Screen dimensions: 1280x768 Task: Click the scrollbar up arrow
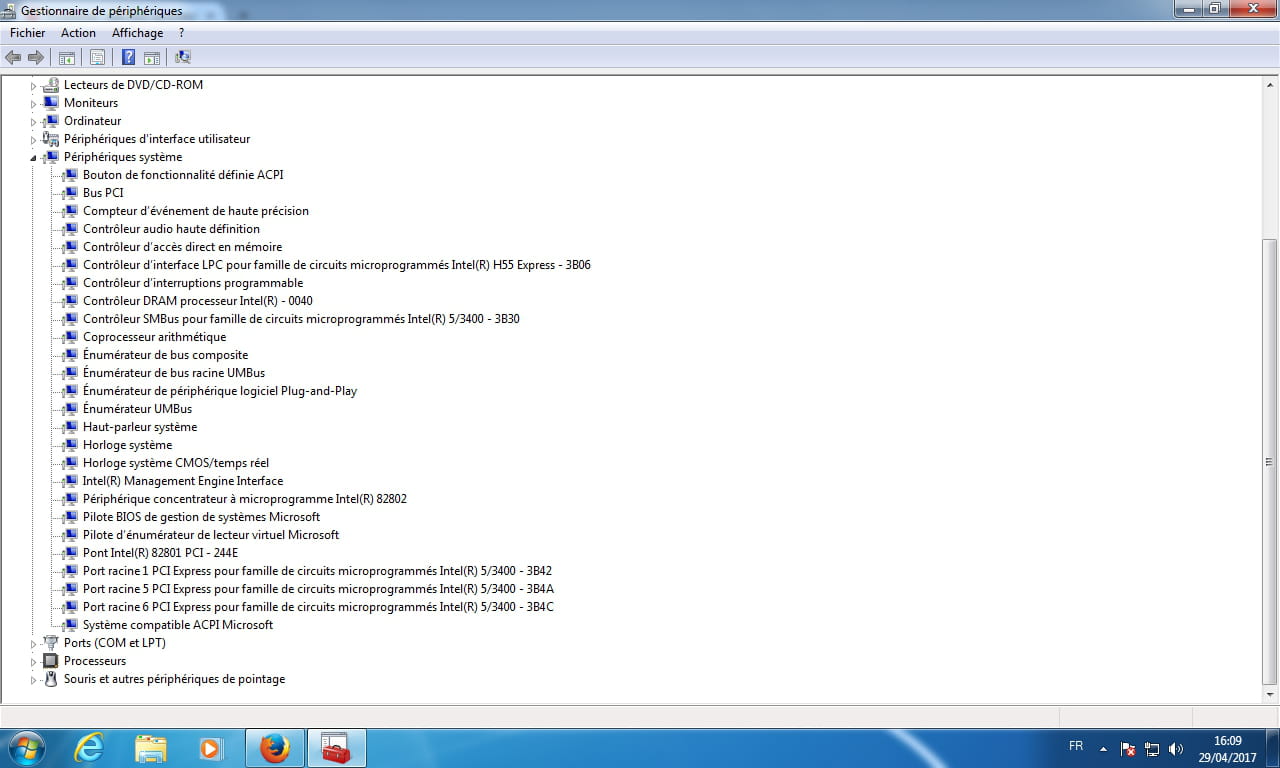pos(1270,84)
